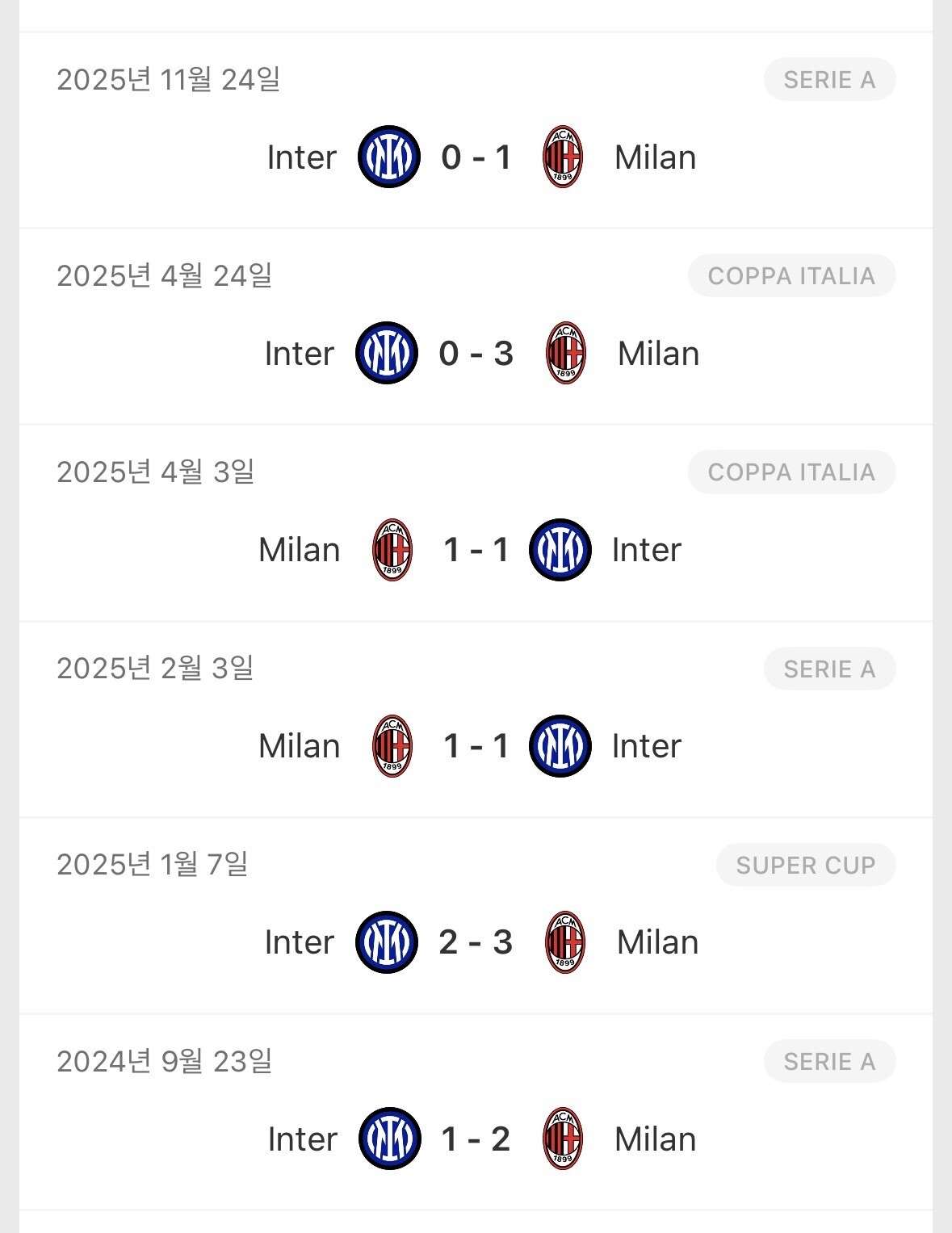Click Inter team name in February 3 match
The image size is (952, 1233).
pos(646,746)
